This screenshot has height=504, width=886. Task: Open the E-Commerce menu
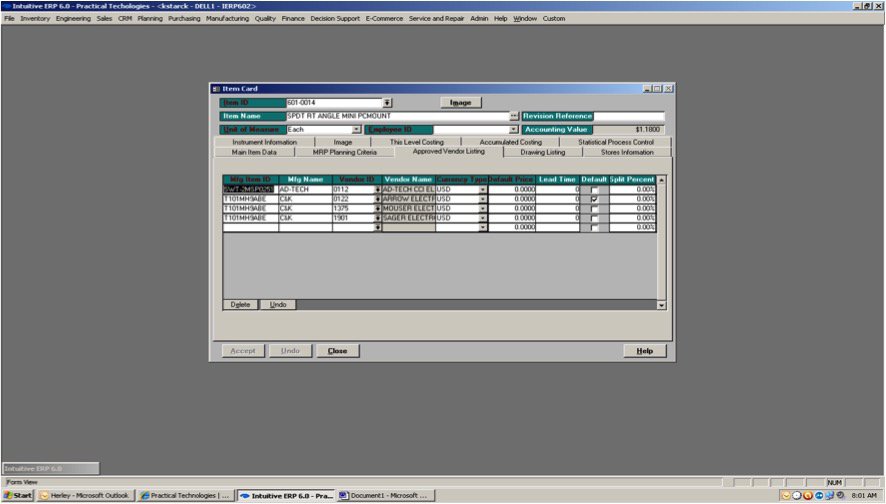pos(384,19)
